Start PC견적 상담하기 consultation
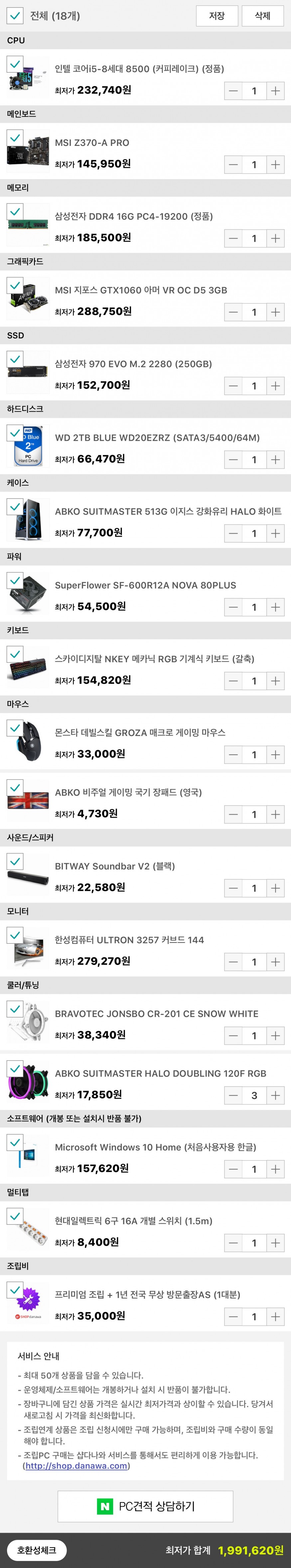This screenshot has height=1568, width=291. [146, 1506]
